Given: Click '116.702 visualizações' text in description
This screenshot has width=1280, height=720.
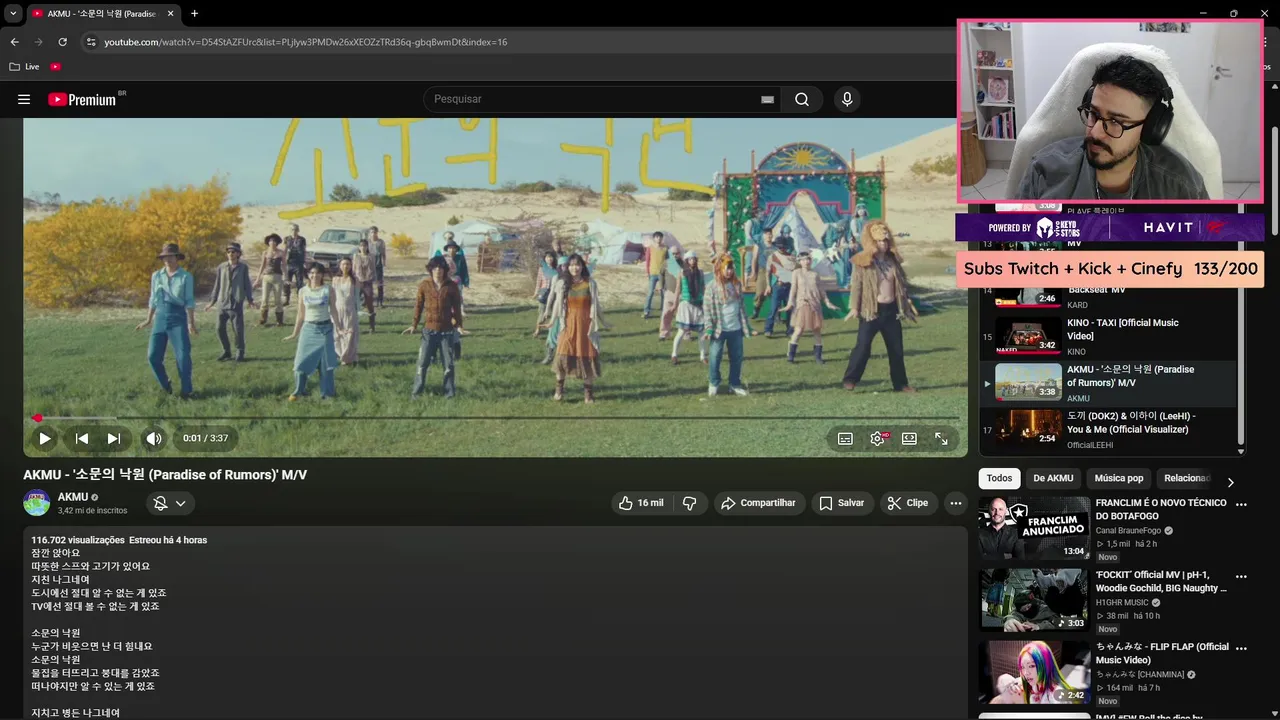Looking at the screenshot, I should (x=77, y=540).
